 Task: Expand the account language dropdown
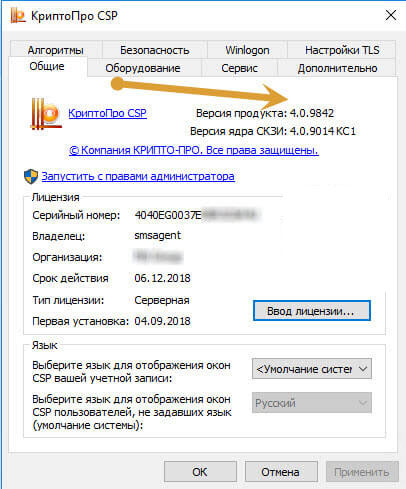312,369
